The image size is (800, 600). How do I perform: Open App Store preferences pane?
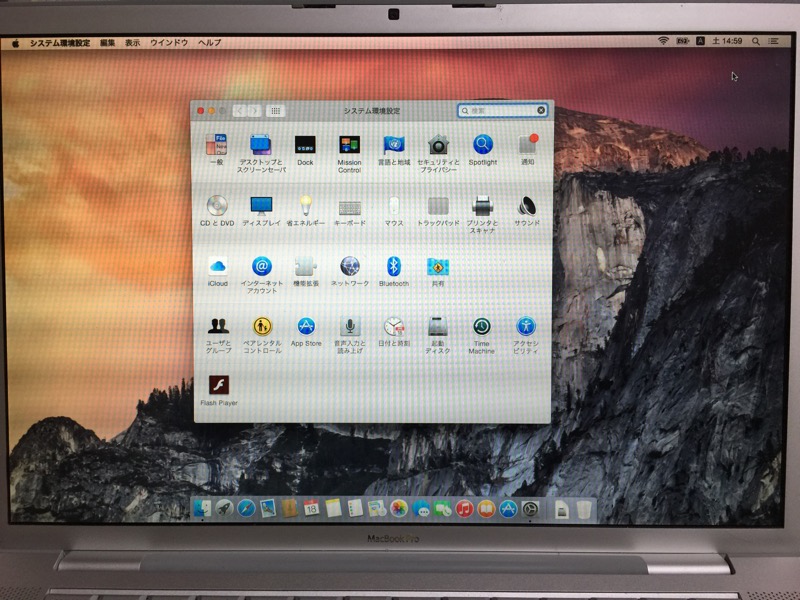pos(306,332)
